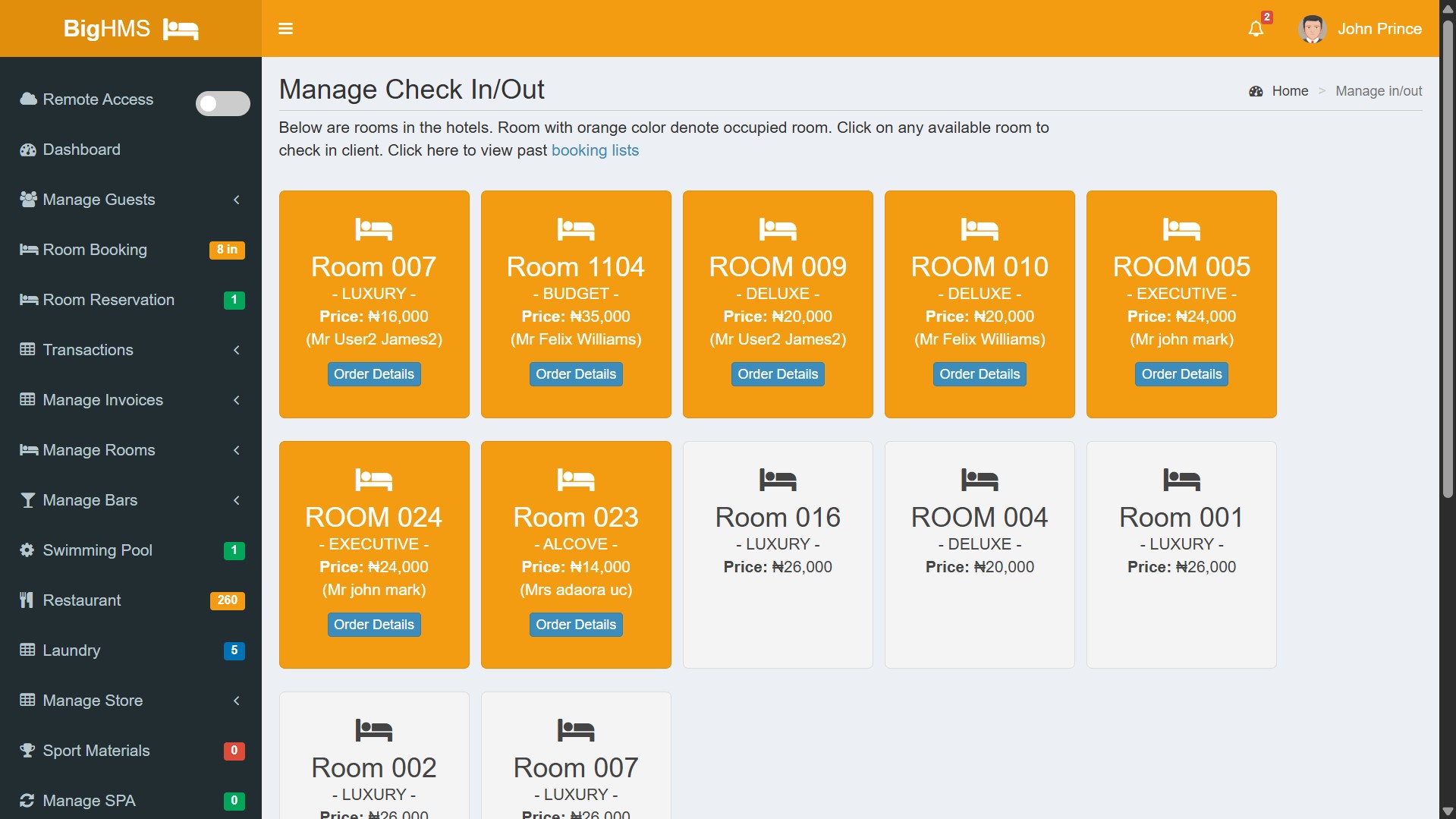1456x819 pixels.
Task: Click the BigHMS bed logo in the header
Action: (x=181, y=28)
